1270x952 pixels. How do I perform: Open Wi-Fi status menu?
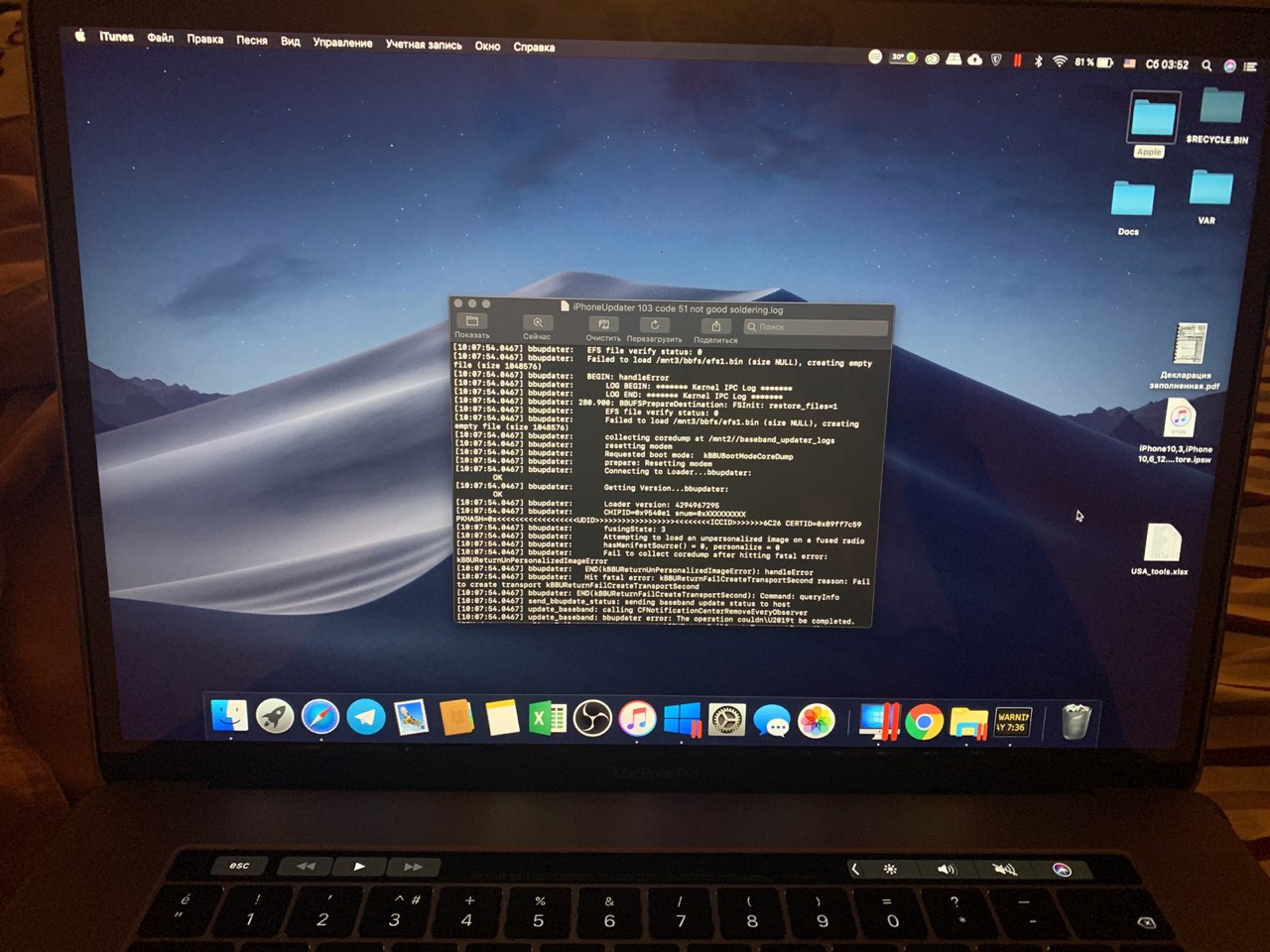coord(1060,61)
